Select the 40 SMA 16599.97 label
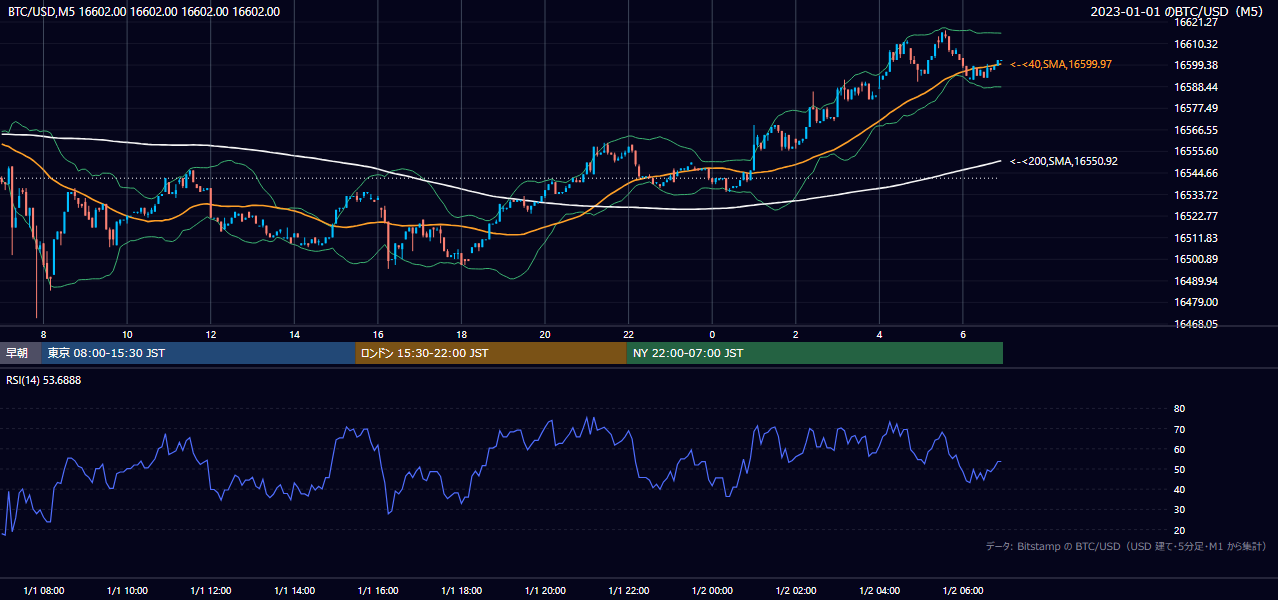Screen dimensions: 1278x600 1061,64
